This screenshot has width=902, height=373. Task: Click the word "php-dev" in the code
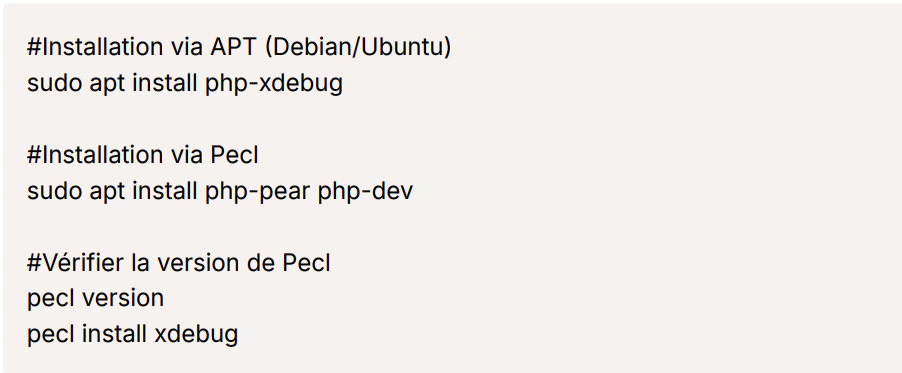coord(365,192)
